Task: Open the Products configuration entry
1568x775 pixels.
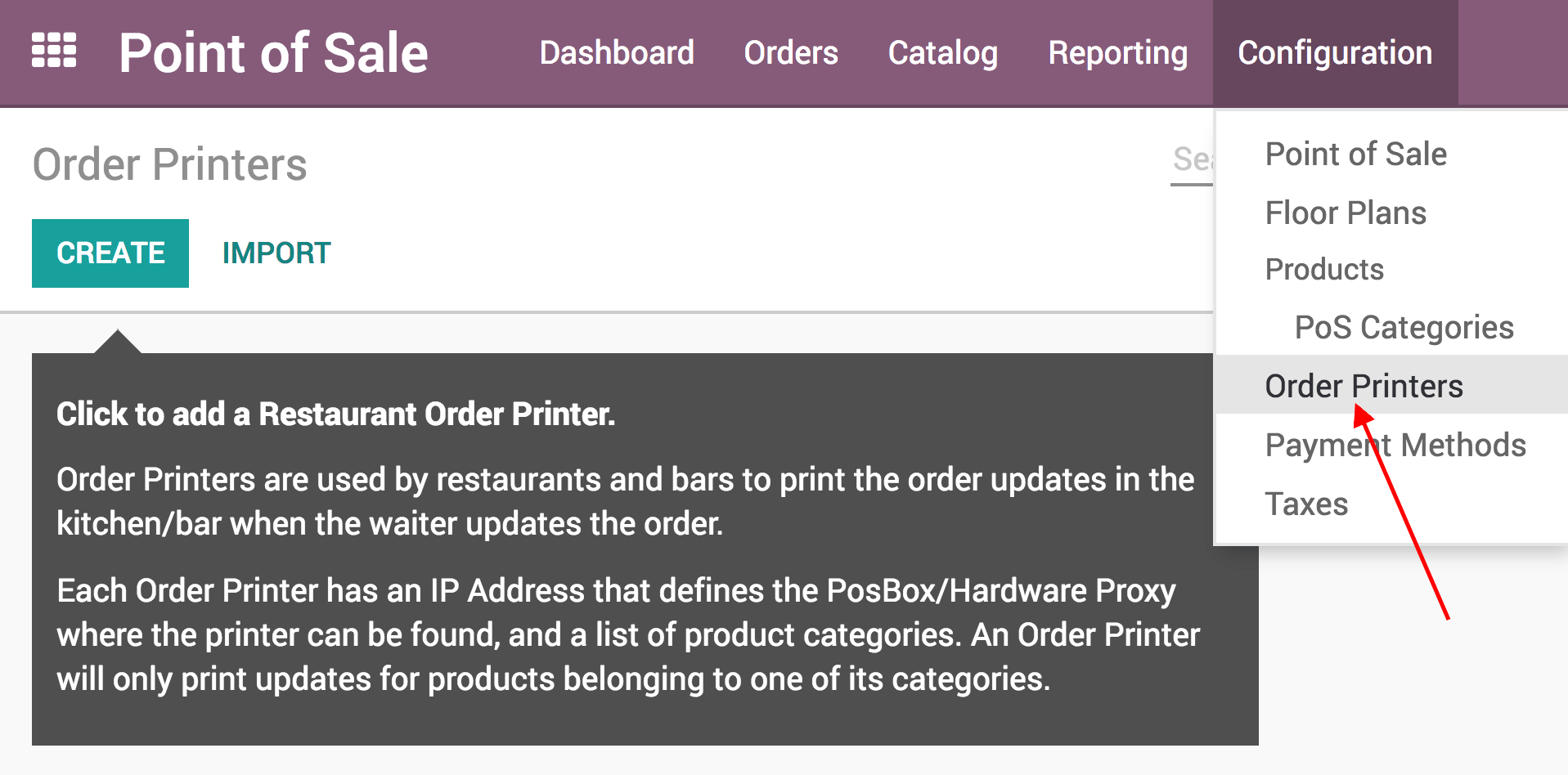Action: click(1323, 268)
